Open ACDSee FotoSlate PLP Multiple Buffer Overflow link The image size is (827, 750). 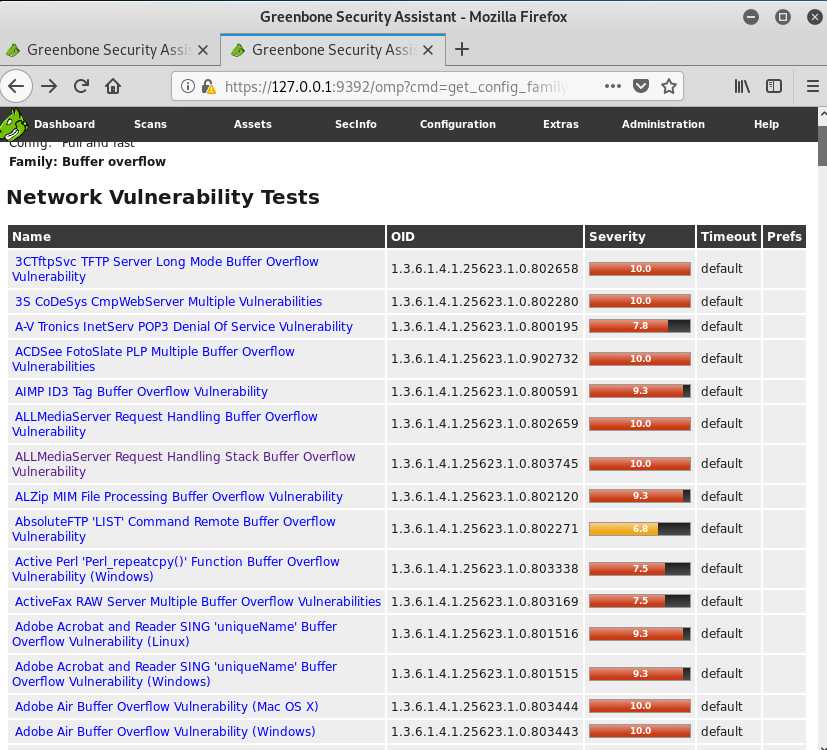coord(154,359)
